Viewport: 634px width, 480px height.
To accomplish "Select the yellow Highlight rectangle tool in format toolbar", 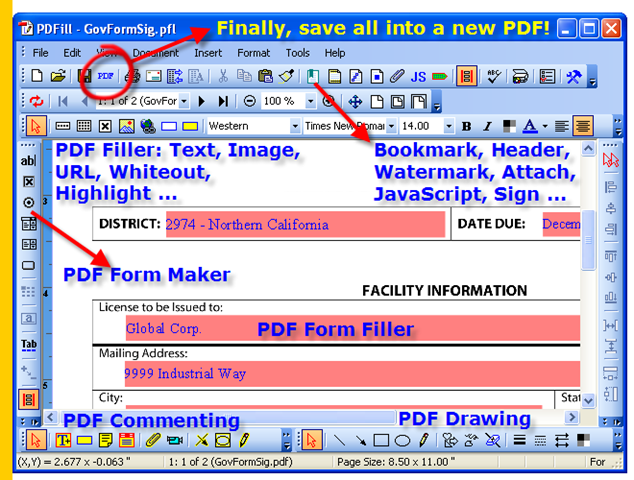I will [190, 127].
